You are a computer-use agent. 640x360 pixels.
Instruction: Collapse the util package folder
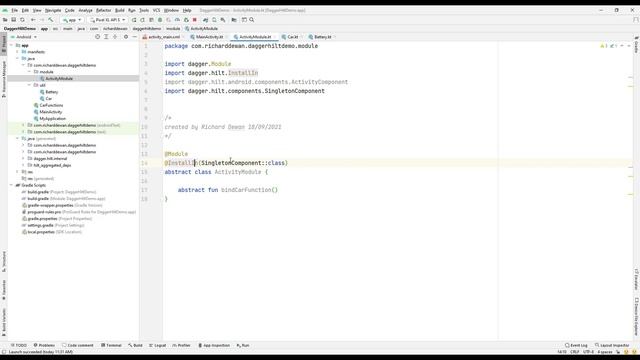(29, 85)
